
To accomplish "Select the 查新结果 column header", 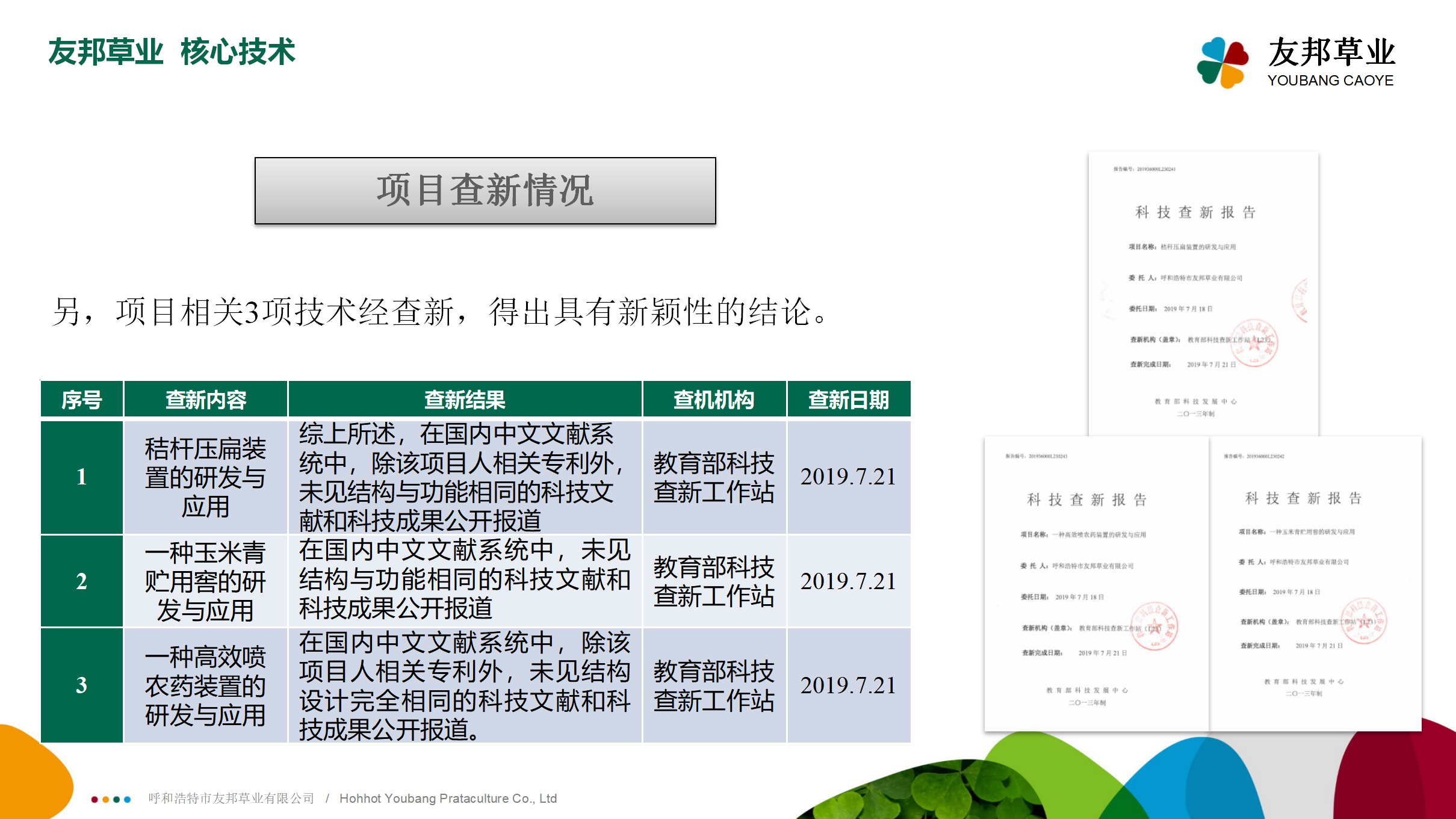I will [x=465, y=400].
